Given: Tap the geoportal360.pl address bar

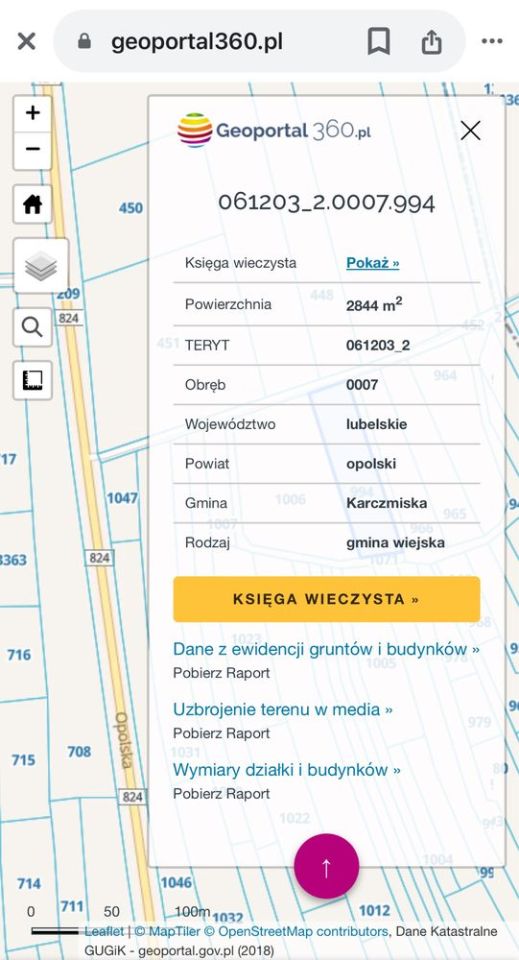Looking at the screenshot, I should pyautogui.click(x=260, y=42).
